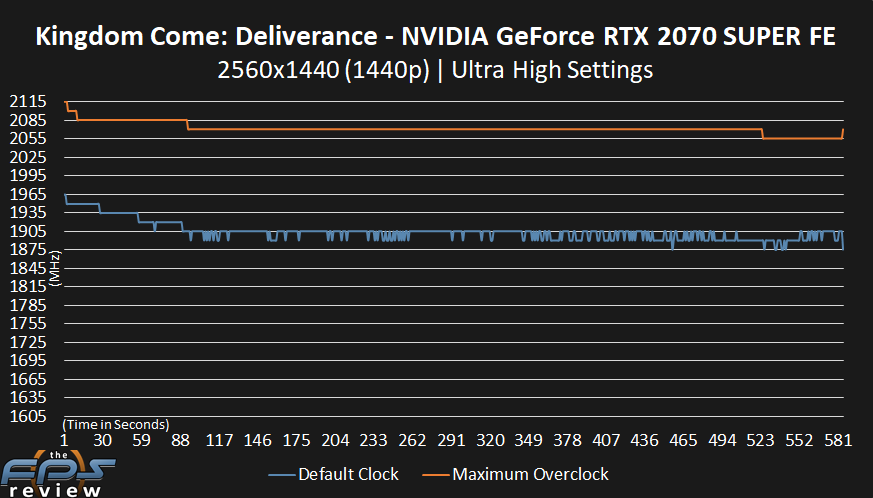873x498 pixels.
Task: Click the x-axis tick label 407
Action: tap(606, 441)
